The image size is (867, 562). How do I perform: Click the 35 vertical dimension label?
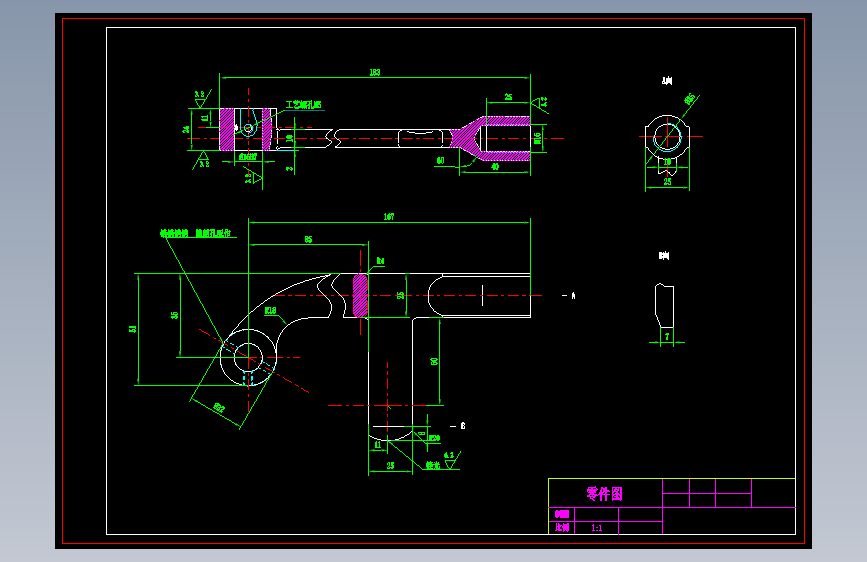pyautogui.click(x=175, y=315)
